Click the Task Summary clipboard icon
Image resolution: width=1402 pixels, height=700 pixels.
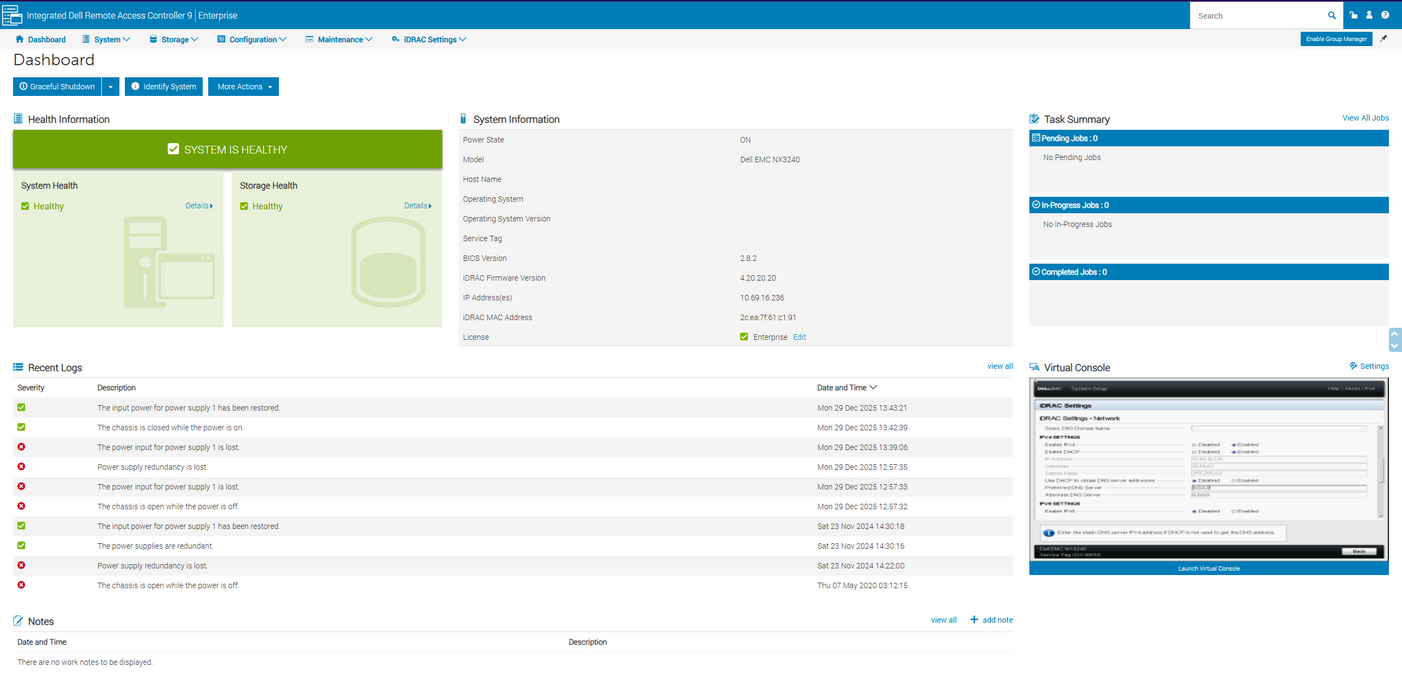[1034, 119]
